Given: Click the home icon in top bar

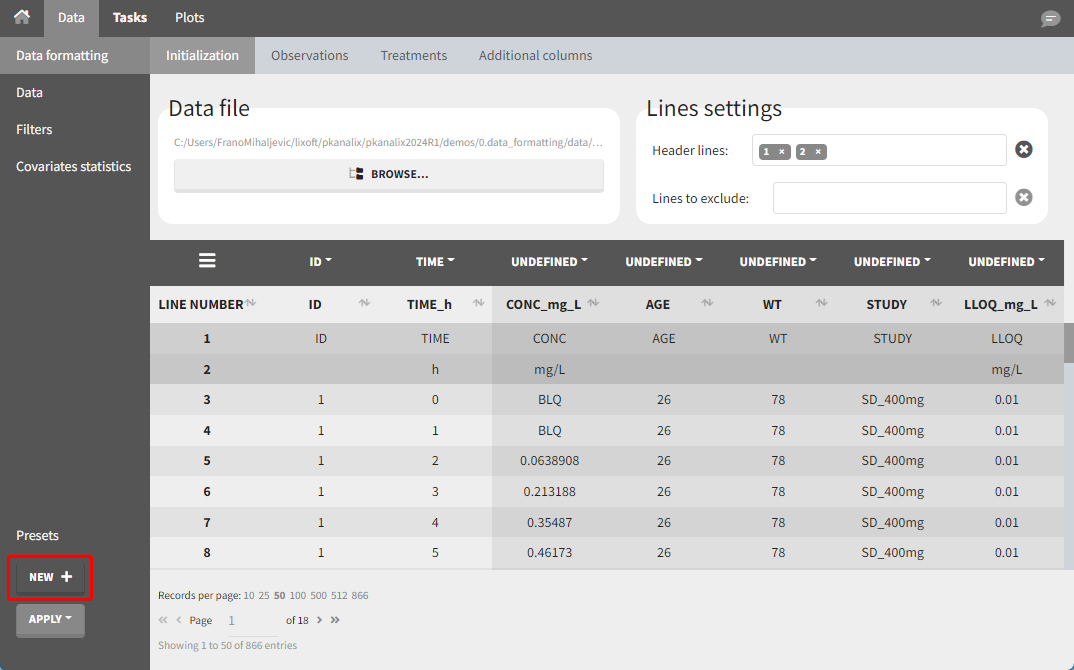Looking at the screenshot, I should [21, 17].
